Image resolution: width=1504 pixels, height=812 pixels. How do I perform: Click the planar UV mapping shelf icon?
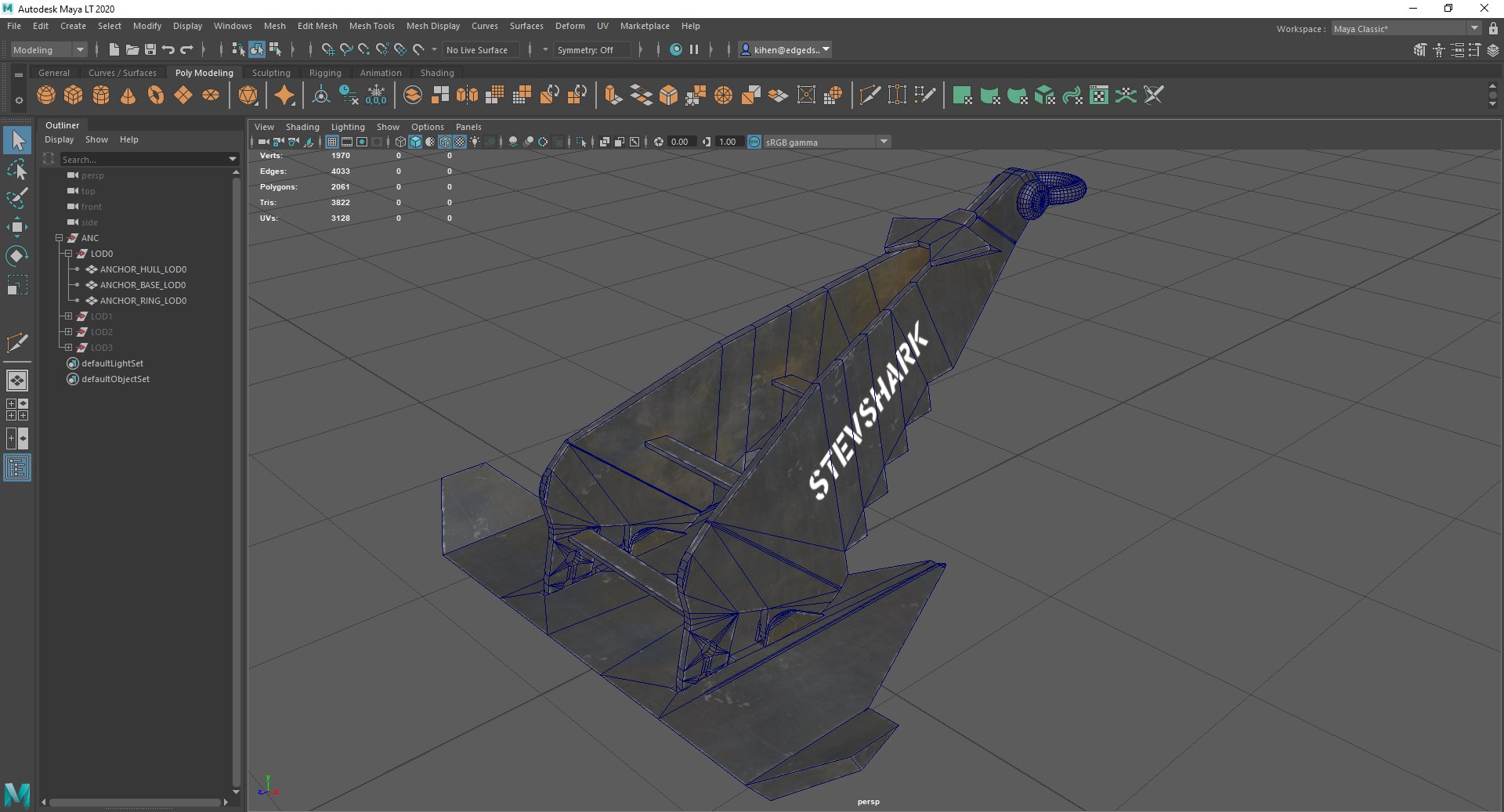tap(963, 96)
